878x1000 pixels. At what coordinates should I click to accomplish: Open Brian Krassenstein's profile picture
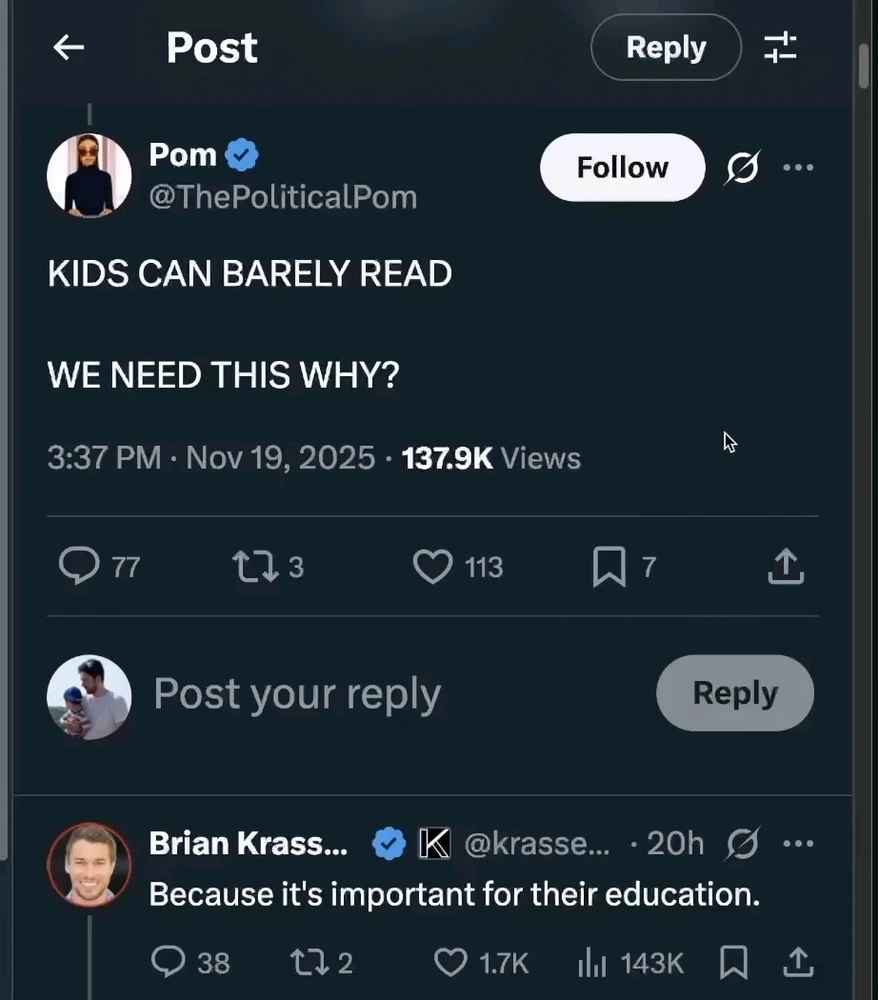[89, 864]
